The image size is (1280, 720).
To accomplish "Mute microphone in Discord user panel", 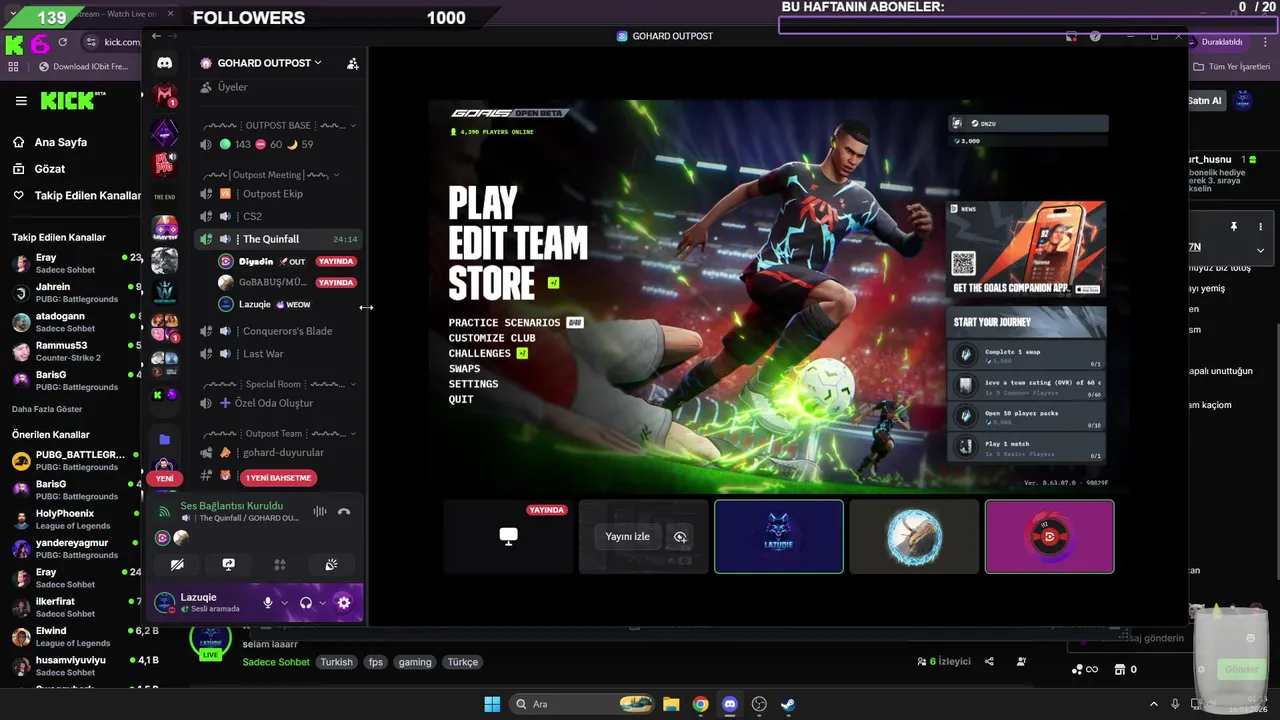I will coord(268,603).
